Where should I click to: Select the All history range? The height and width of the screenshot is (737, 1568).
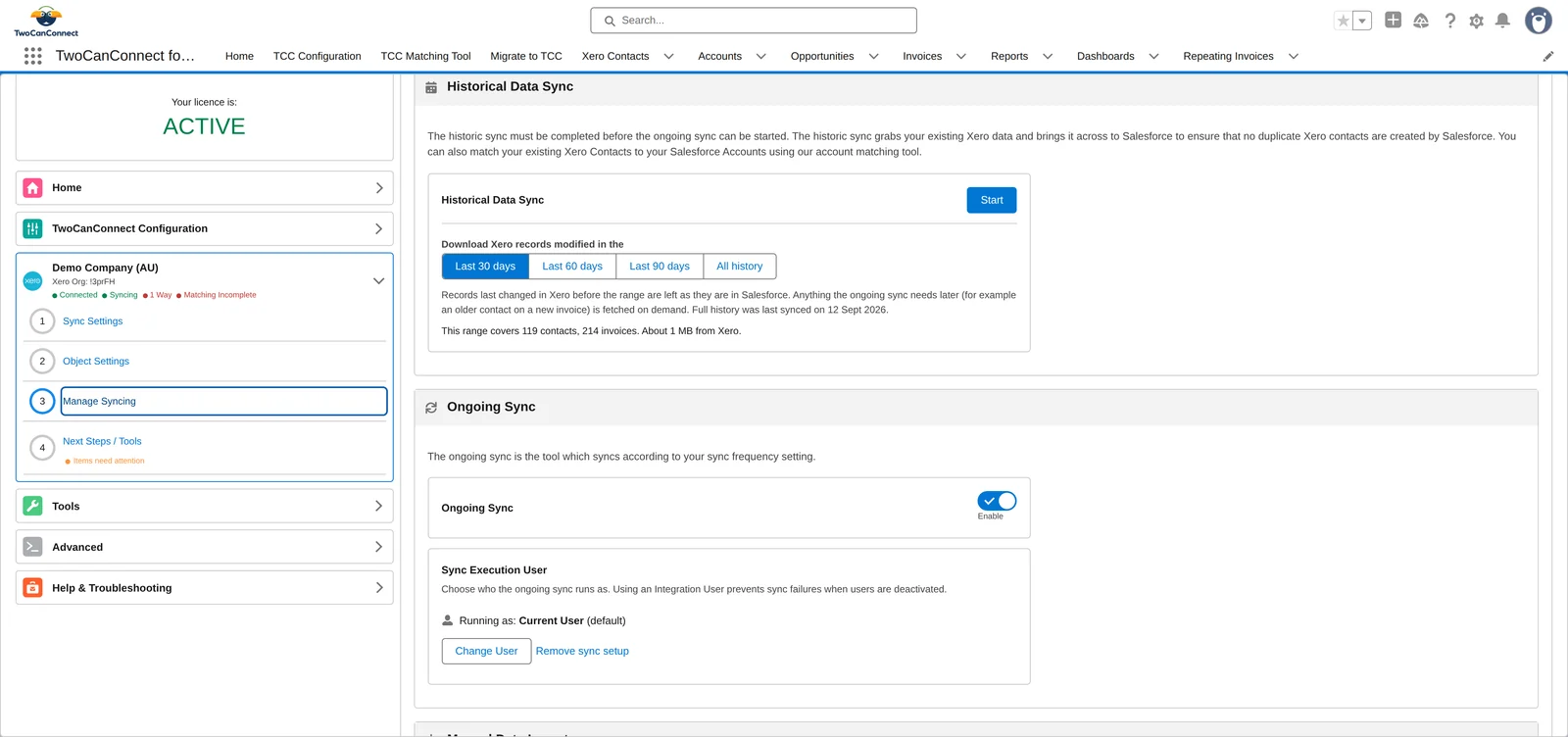[x=740, y=267]
